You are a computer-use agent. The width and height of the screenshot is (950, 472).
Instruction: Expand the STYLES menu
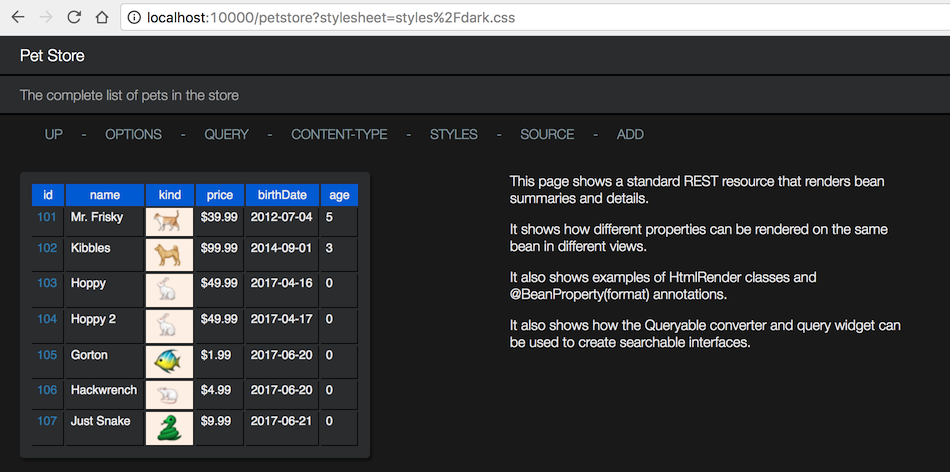pyautogui.click(x=453, y=134)
